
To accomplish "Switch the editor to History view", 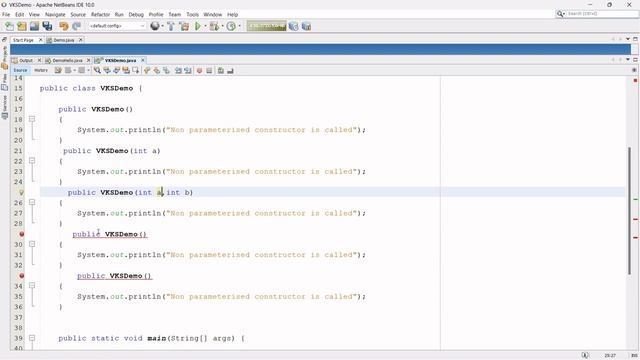I will [x=41, y=70].
